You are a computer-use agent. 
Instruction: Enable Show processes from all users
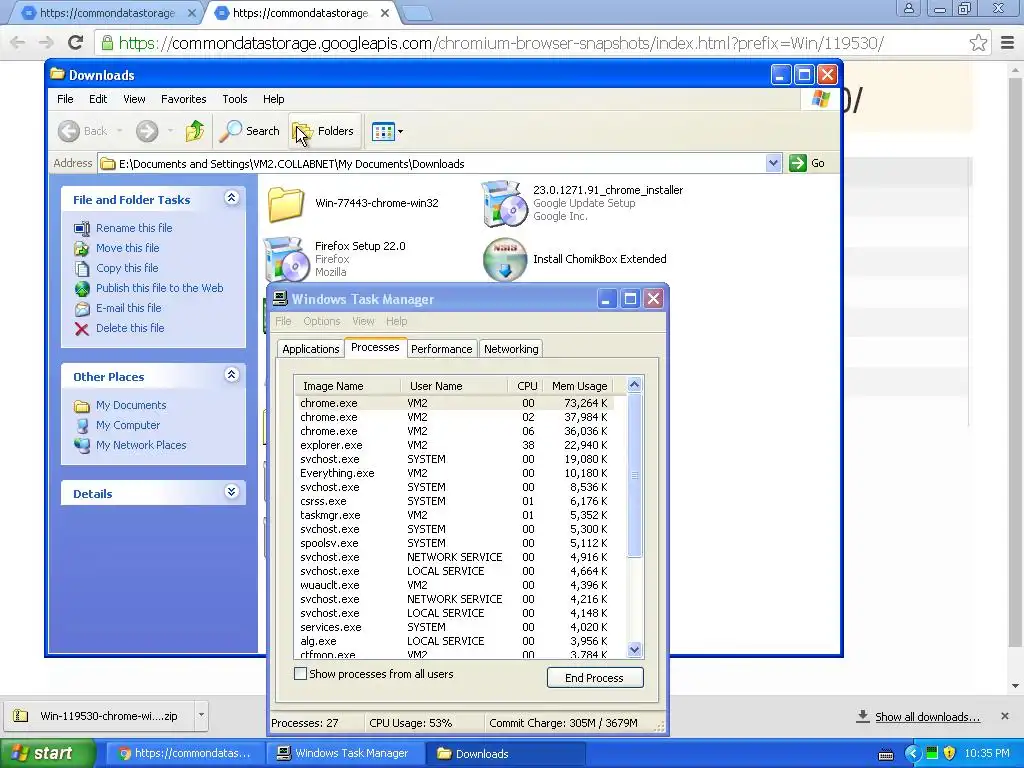tap(300, 674)
